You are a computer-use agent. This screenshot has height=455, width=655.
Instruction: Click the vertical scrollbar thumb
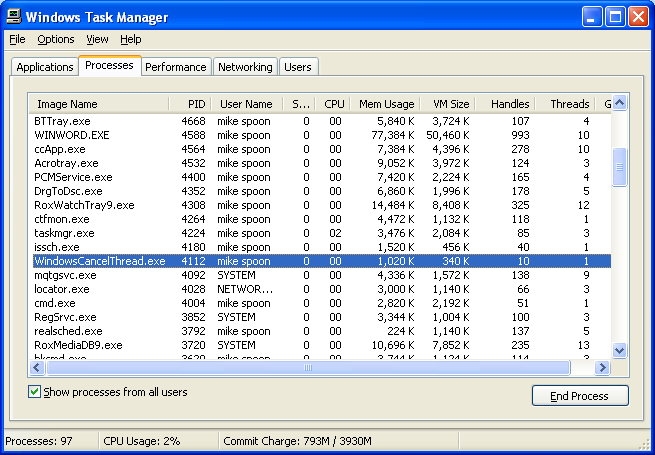pyautogui.click(x=619, y=167)
